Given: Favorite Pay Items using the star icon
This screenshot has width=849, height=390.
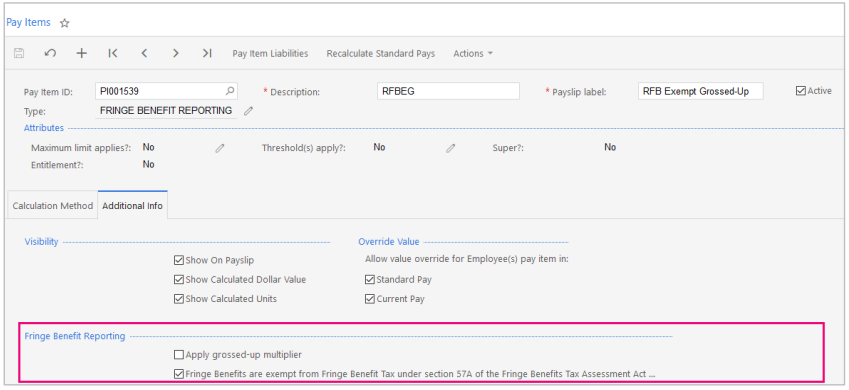Looking at the screenshot, I should (x=64, y=23).
